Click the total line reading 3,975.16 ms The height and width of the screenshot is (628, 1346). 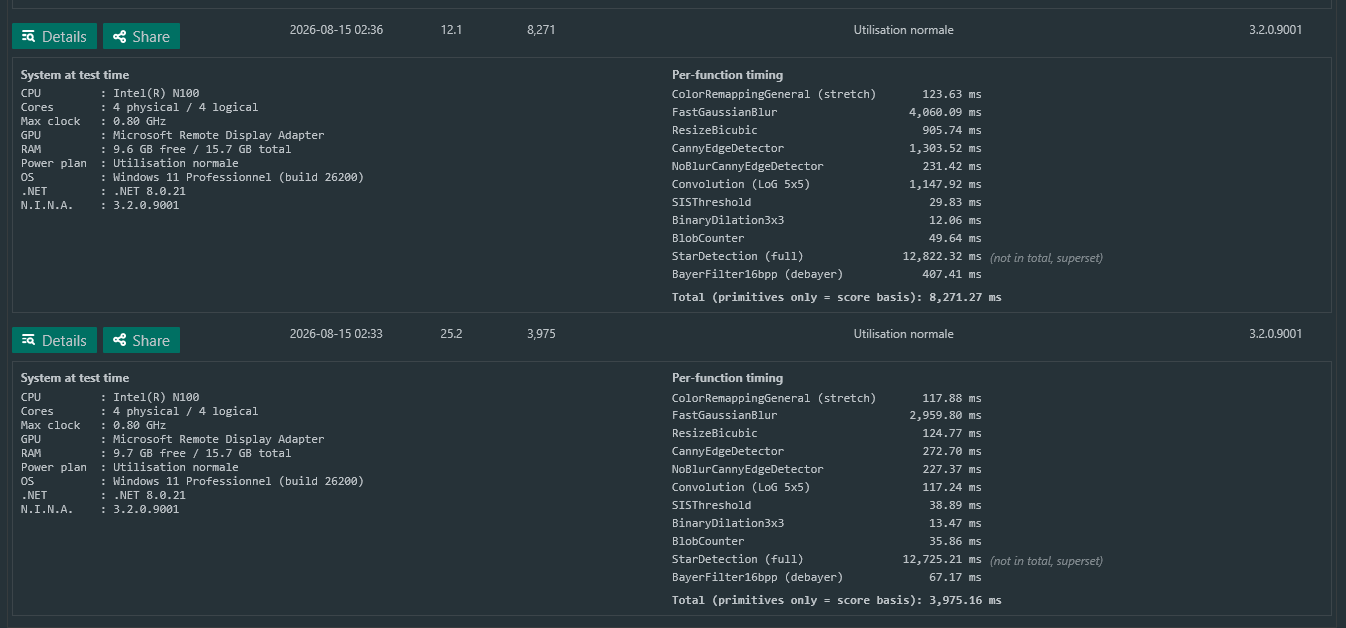pos(837,600)
